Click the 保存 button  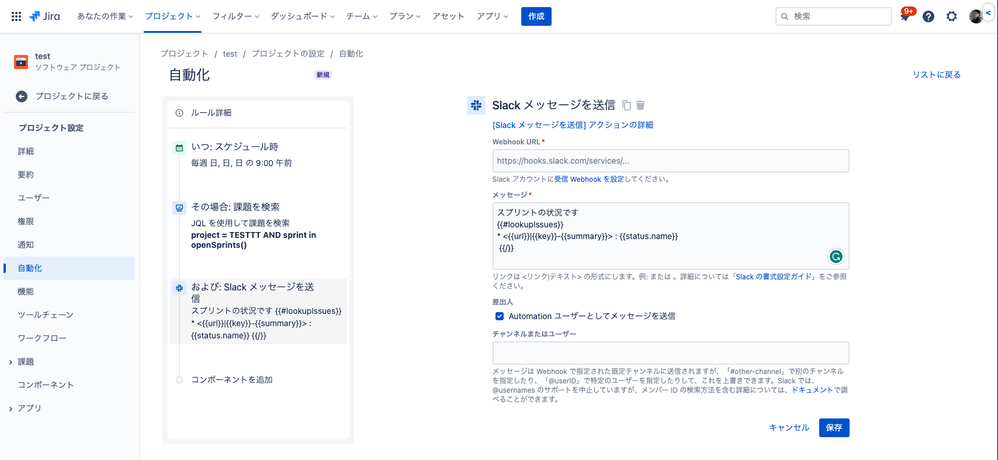point(834,428)
